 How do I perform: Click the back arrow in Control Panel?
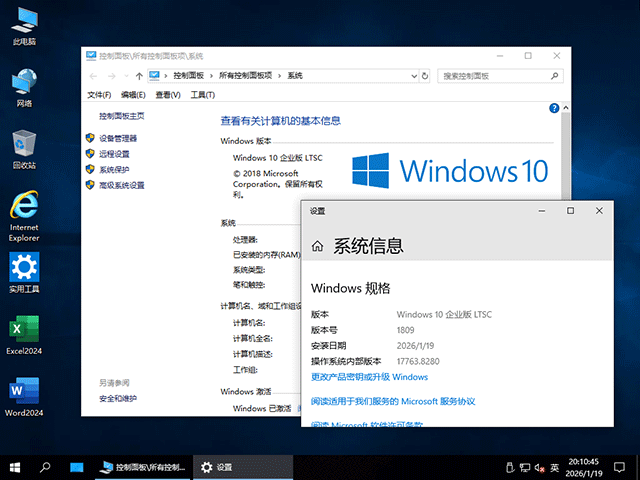coord(93,76)
